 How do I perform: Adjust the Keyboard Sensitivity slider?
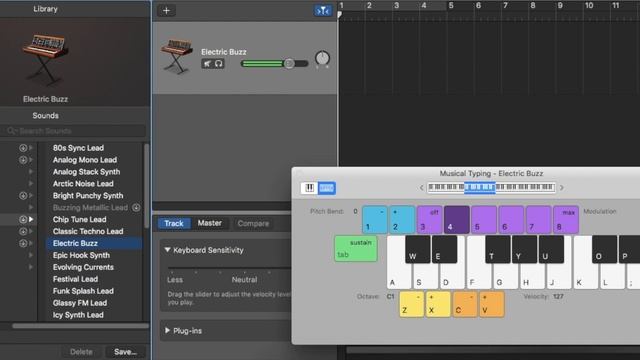point(229,269)
